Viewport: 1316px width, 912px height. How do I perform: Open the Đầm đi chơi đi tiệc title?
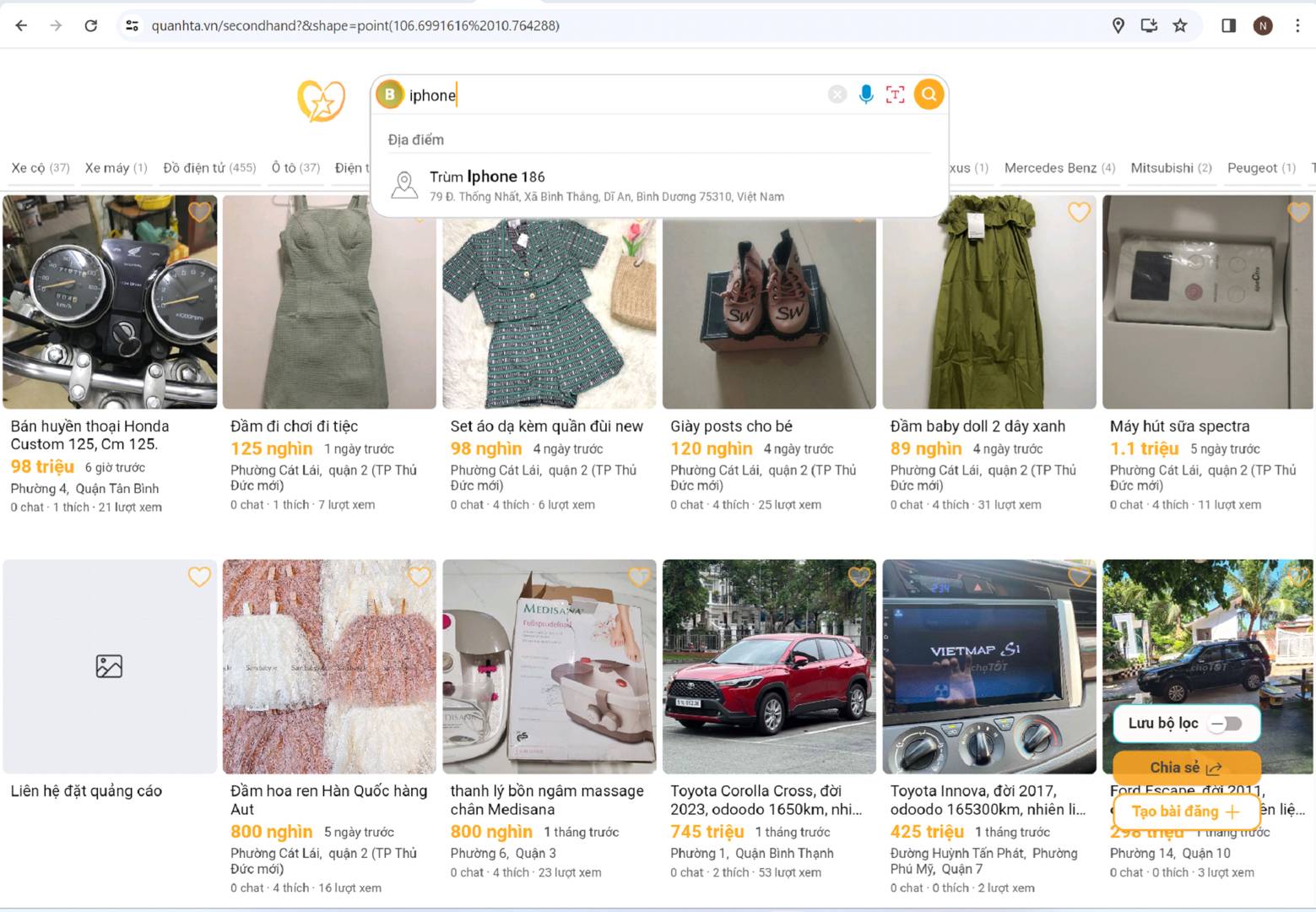pyautogui.click(x=294, y=426)
